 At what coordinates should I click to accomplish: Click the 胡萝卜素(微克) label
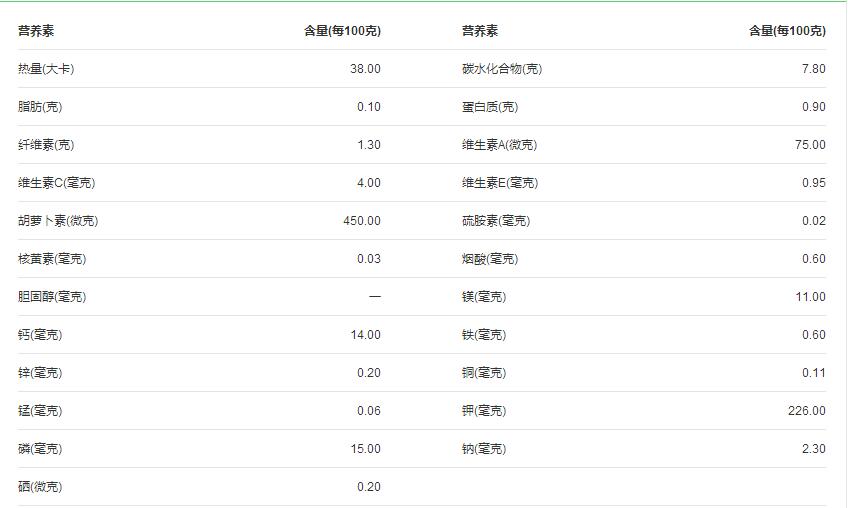coord(58,221)
